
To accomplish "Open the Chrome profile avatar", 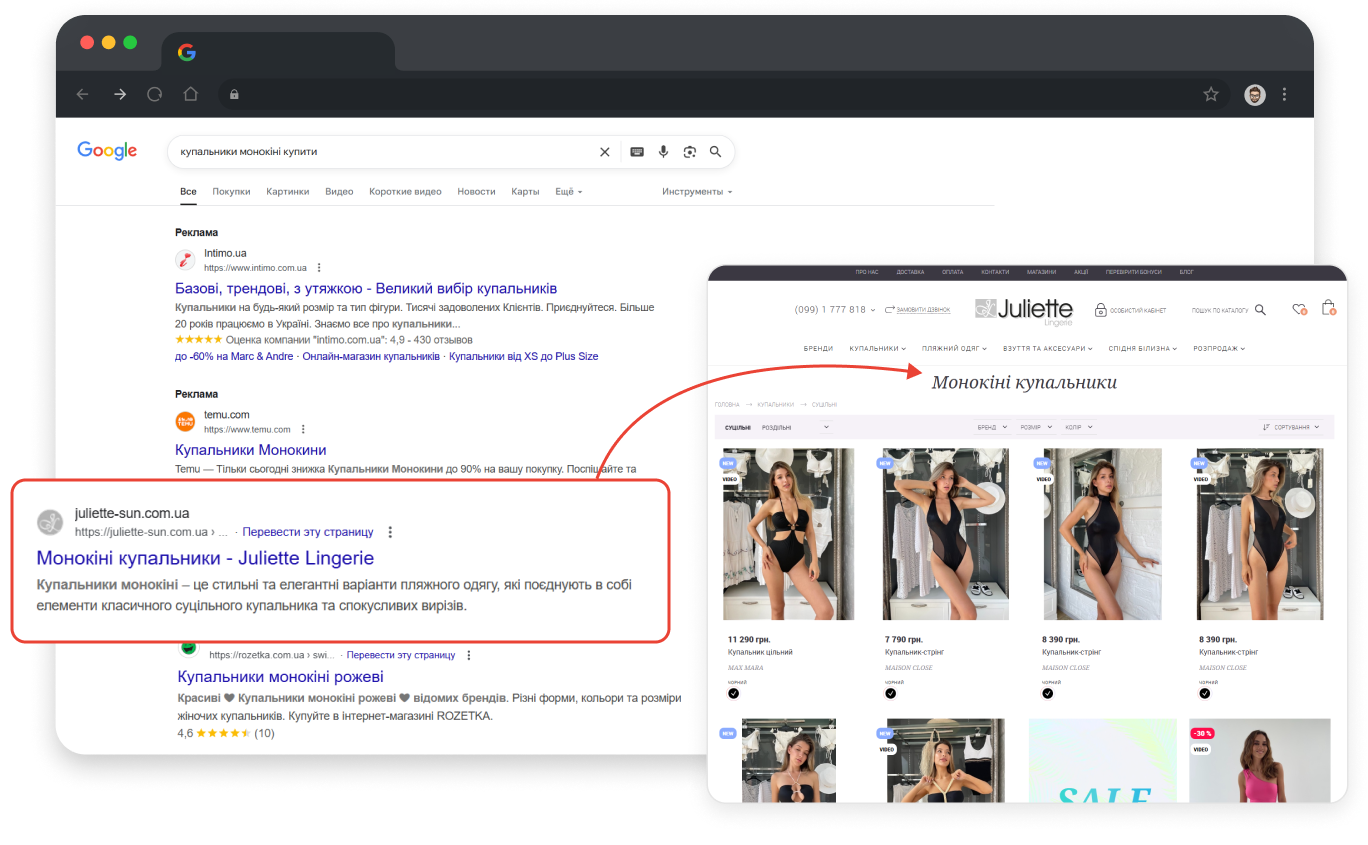I will pos(1255,94).
